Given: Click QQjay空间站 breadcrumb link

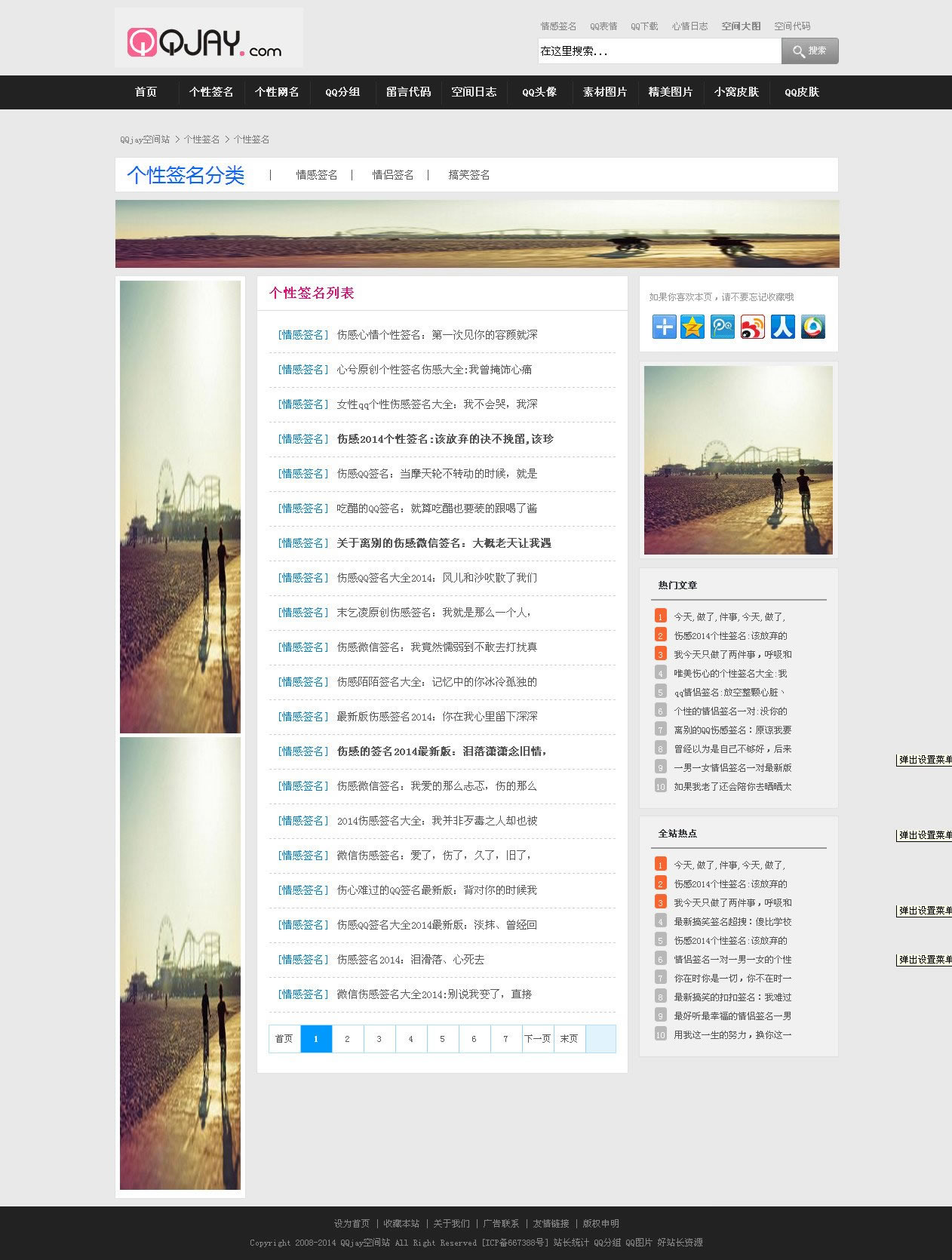Looking at the screenshot, I should [145, 140].
